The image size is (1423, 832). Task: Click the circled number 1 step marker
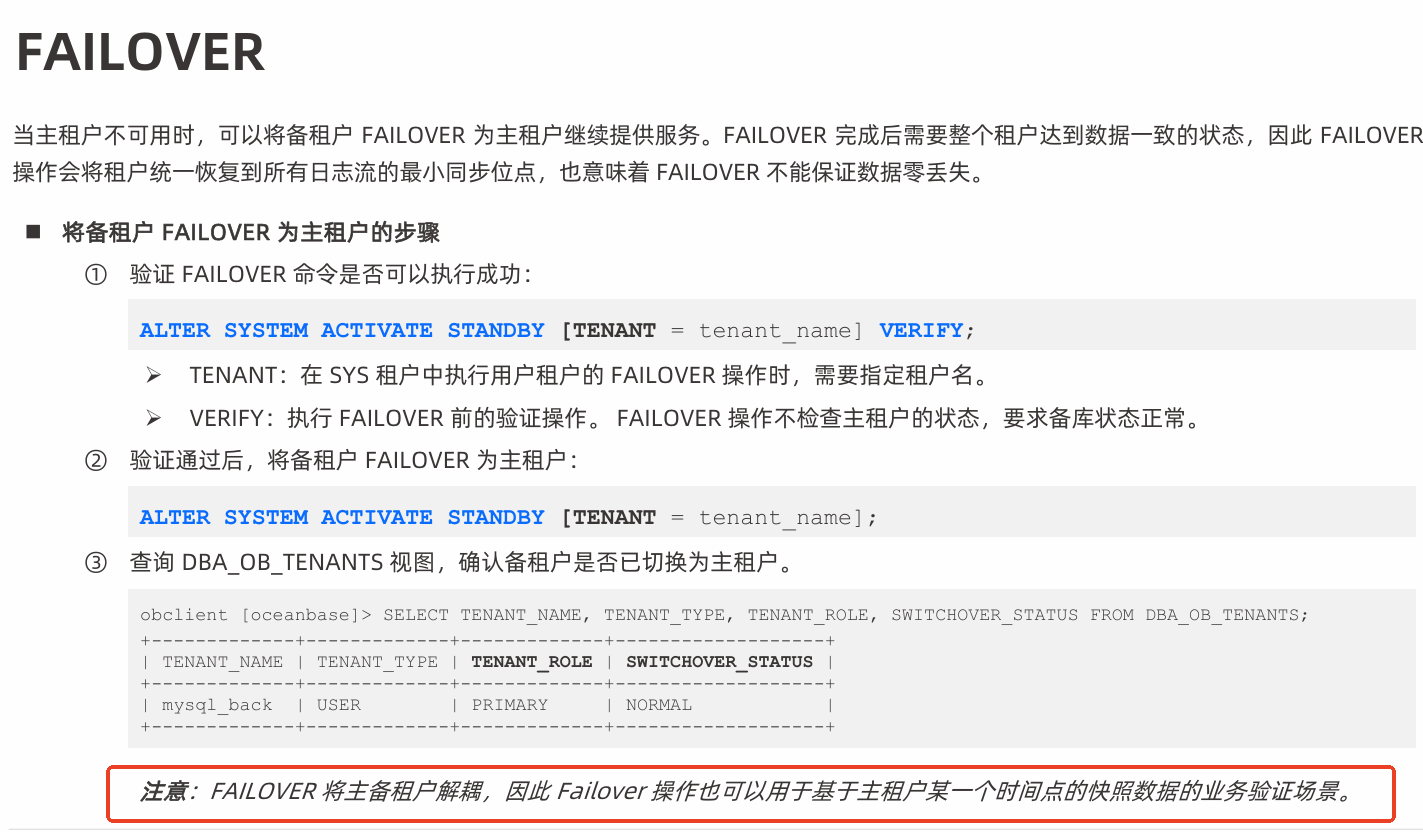click(x=95, y=275)
